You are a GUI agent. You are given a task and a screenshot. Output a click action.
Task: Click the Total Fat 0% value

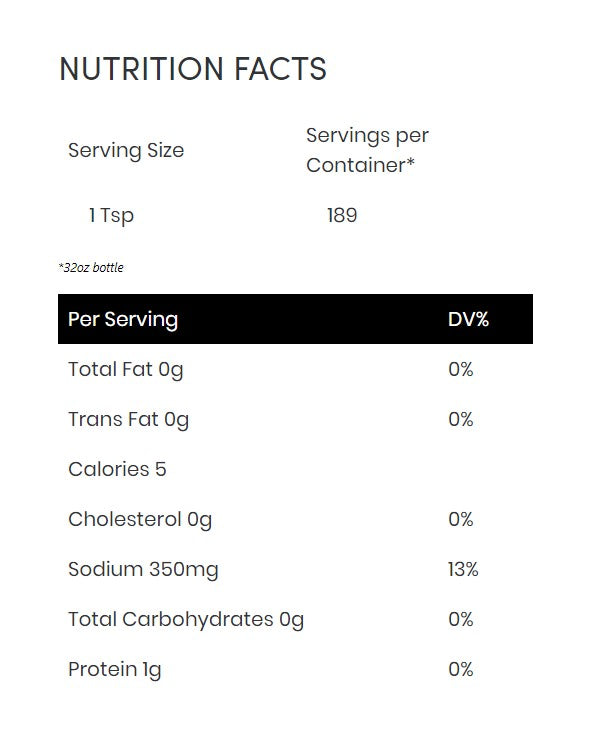[x=460, y=369]
